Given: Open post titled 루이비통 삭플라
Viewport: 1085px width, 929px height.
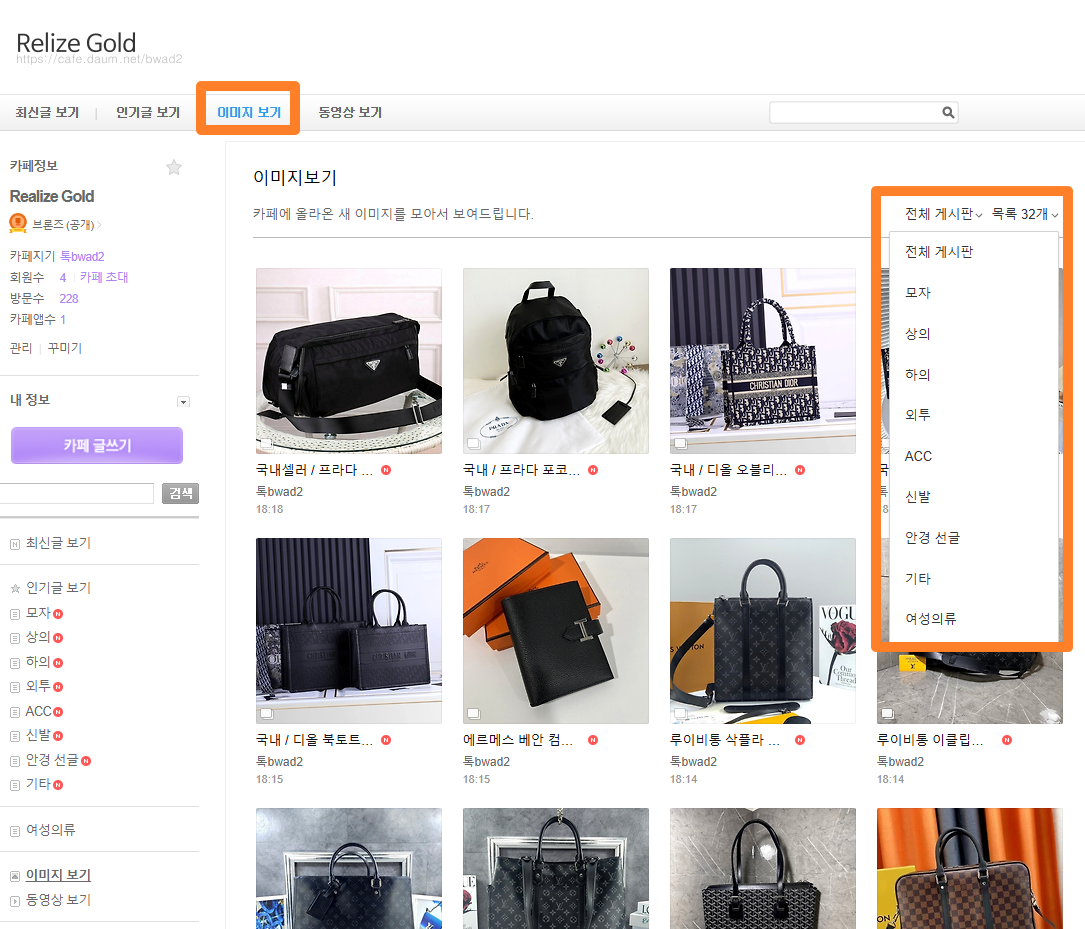Looking at the screenshot, I should click(724, 740).
